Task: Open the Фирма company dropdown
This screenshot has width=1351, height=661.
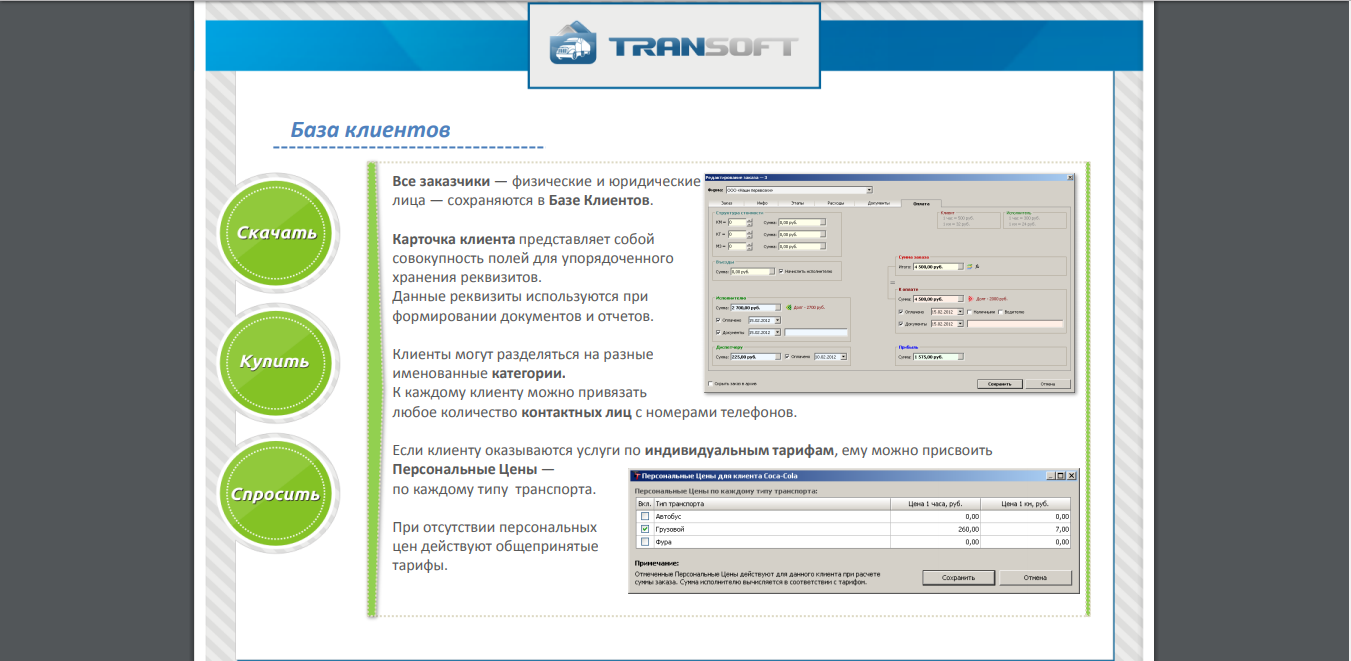Action: (x=869, y=192)
